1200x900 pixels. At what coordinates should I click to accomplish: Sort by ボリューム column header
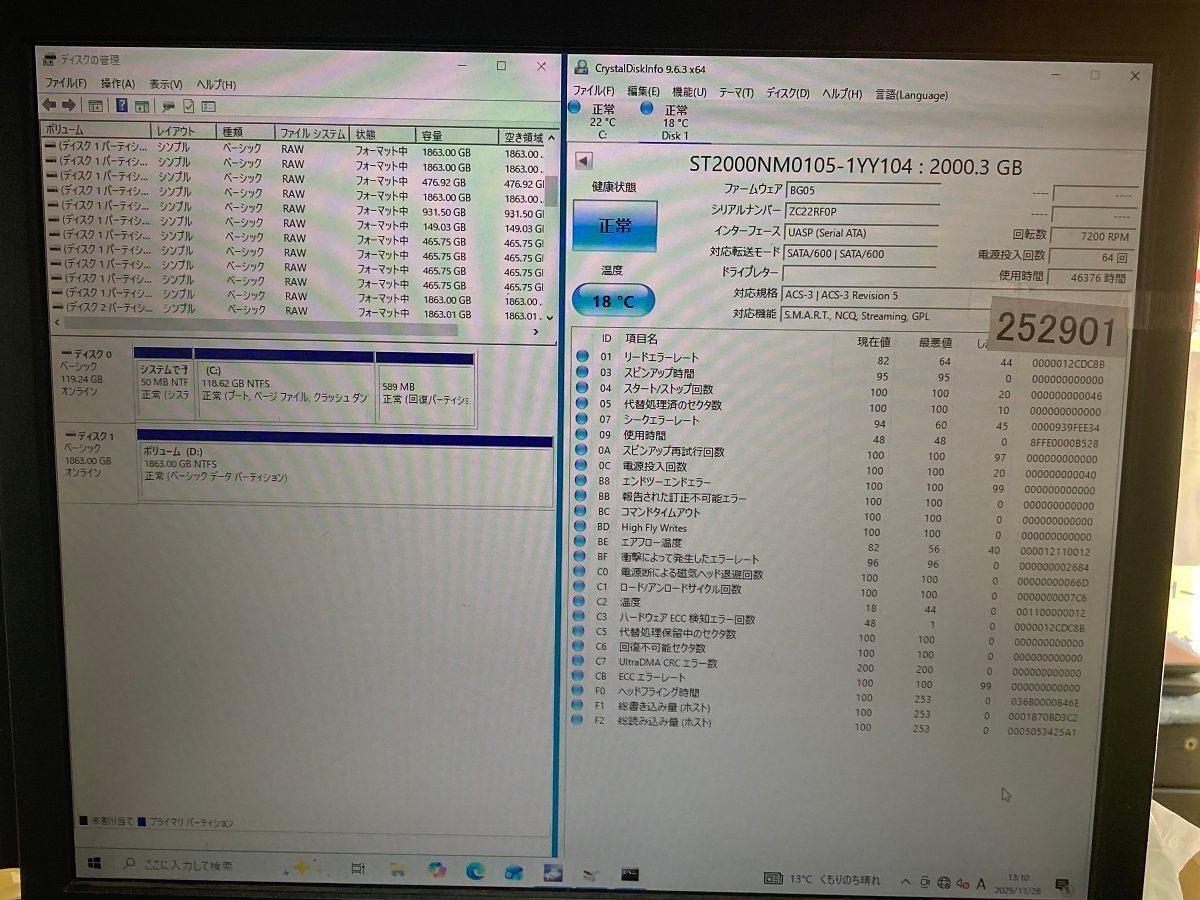click(x=95, y=130)
